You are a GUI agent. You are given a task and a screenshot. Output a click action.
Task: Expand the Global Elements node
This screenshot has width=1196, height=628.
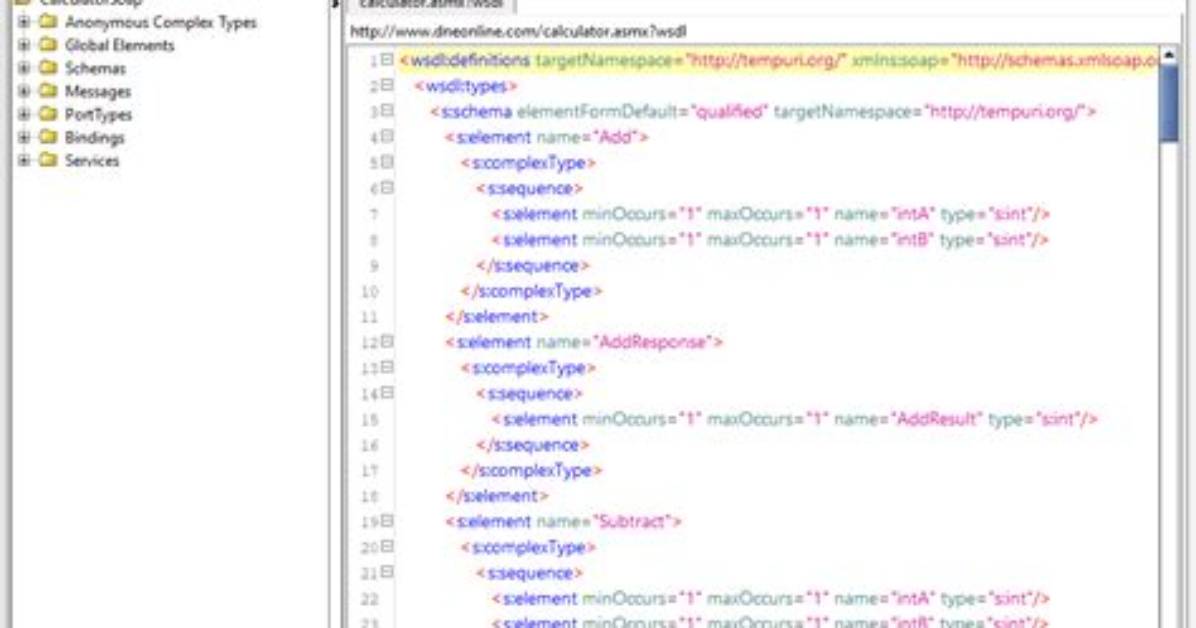point(24,45)
